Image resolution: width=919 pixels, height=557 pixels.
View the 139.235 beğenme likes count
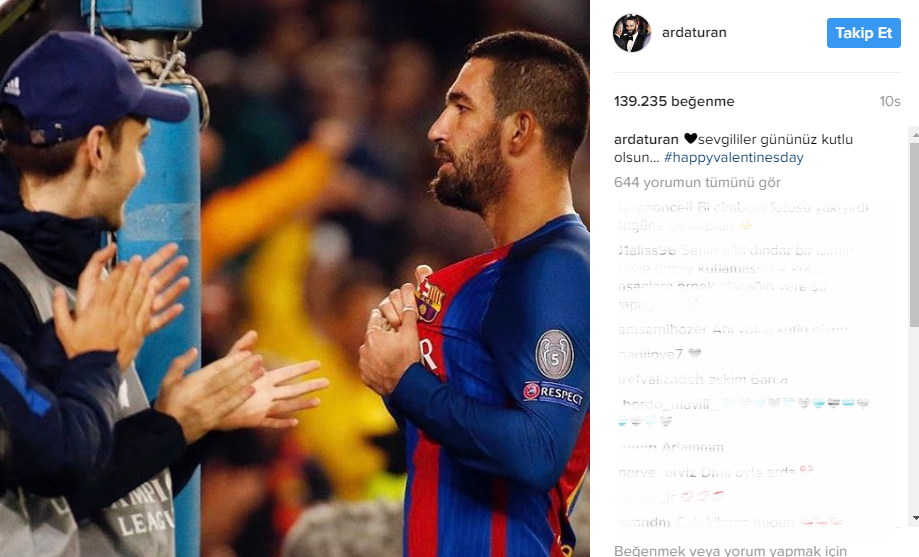tap(674, 101)
